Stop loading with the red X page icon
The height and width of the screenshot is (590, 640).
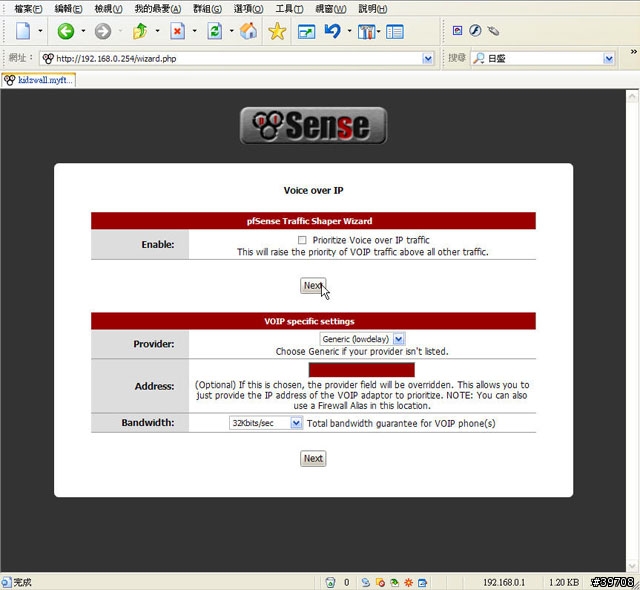pyautogui.click(x=178, y=31)
